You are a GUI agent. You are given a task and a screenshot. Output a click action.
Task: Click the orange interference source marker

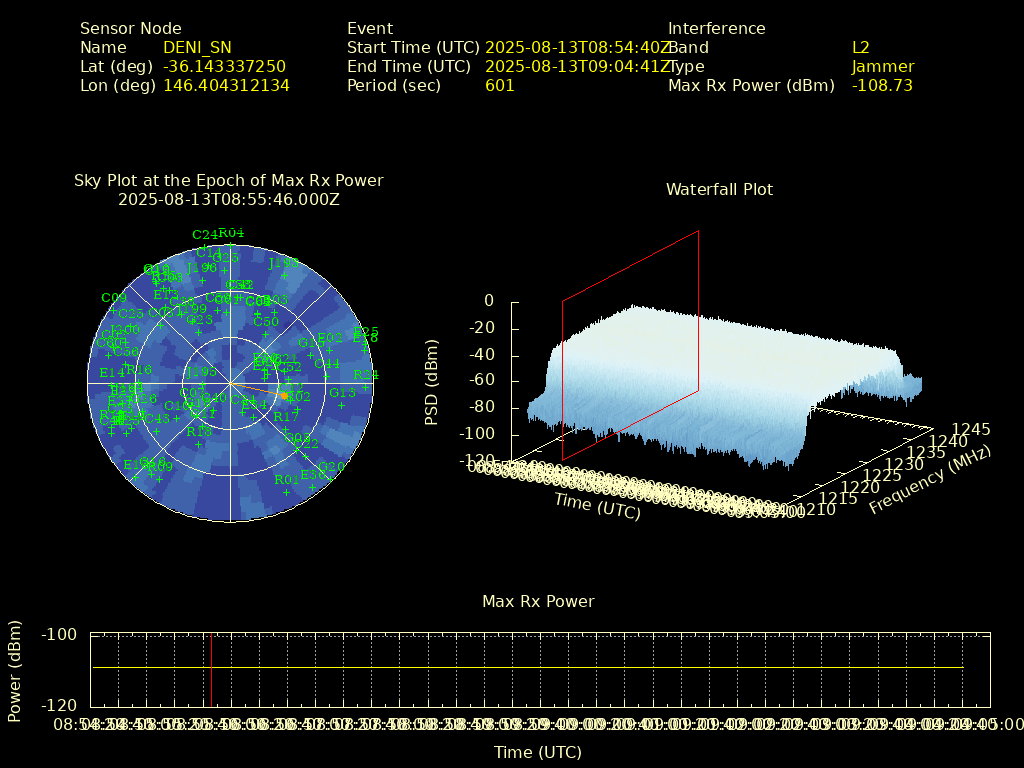[283, 396]
